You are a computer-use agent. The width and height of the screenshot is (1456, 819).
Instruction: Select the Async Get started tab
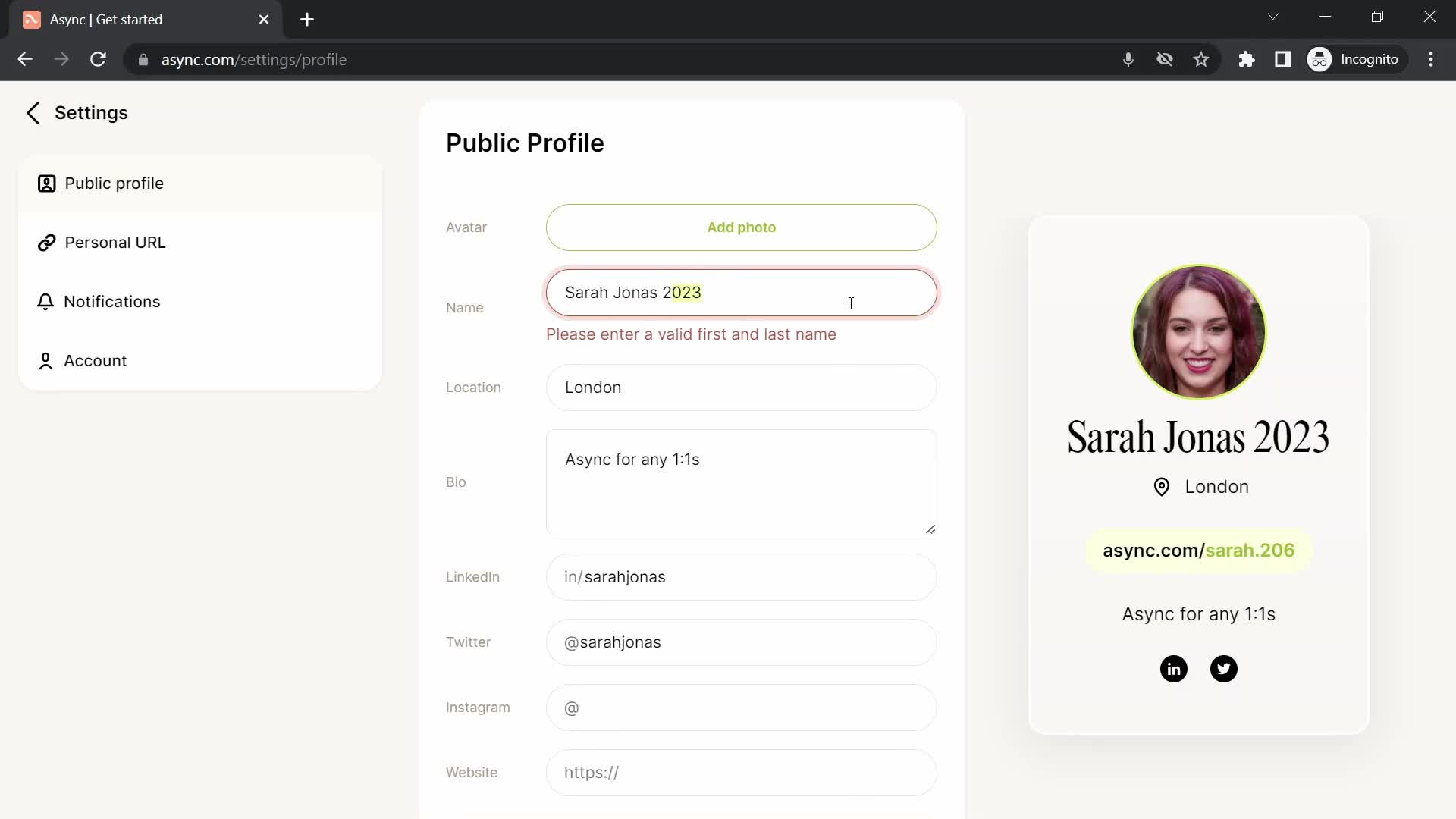point(146,20)
